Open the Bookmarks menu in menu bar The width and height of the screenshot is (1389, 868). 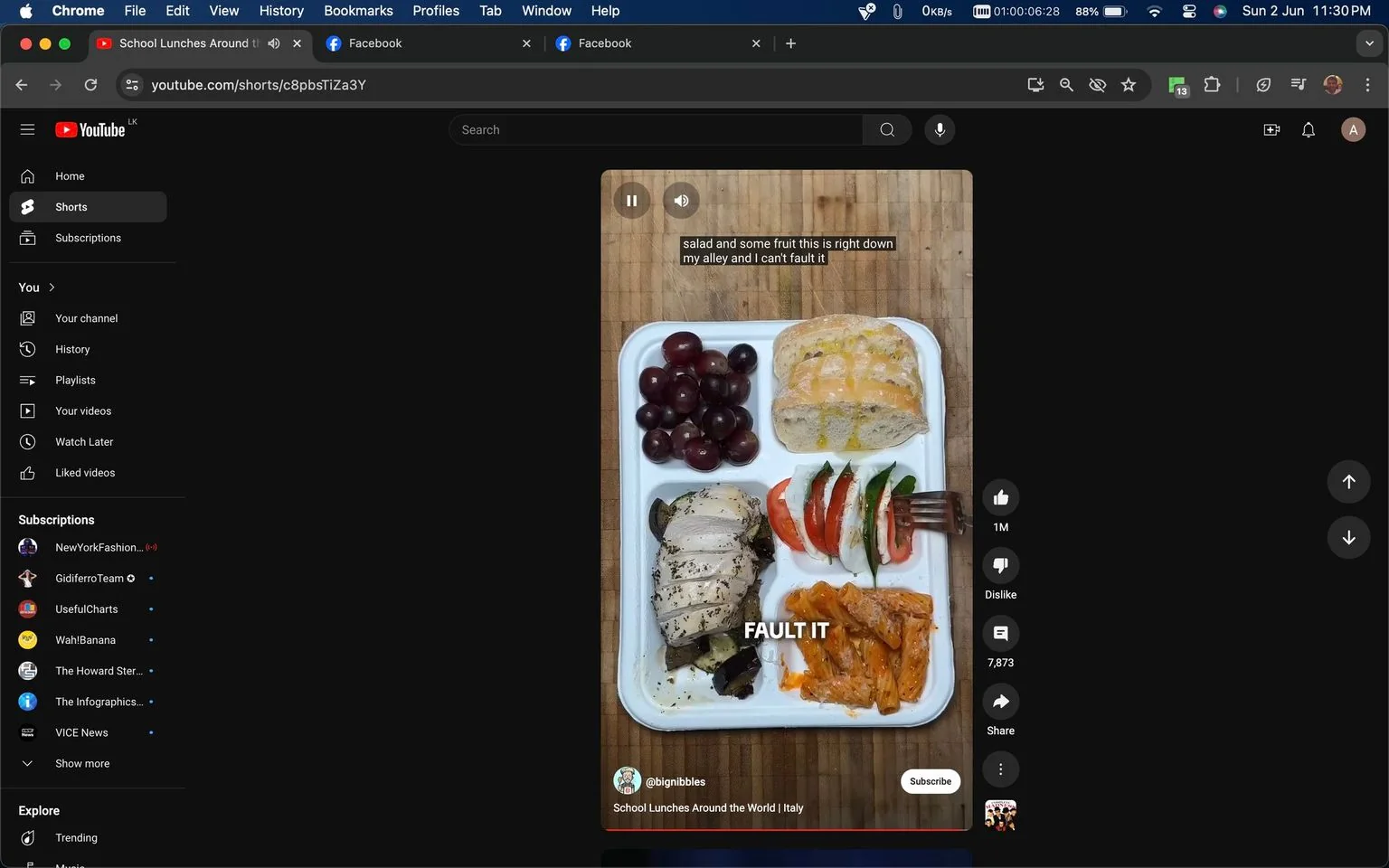[x=358, y=11]
